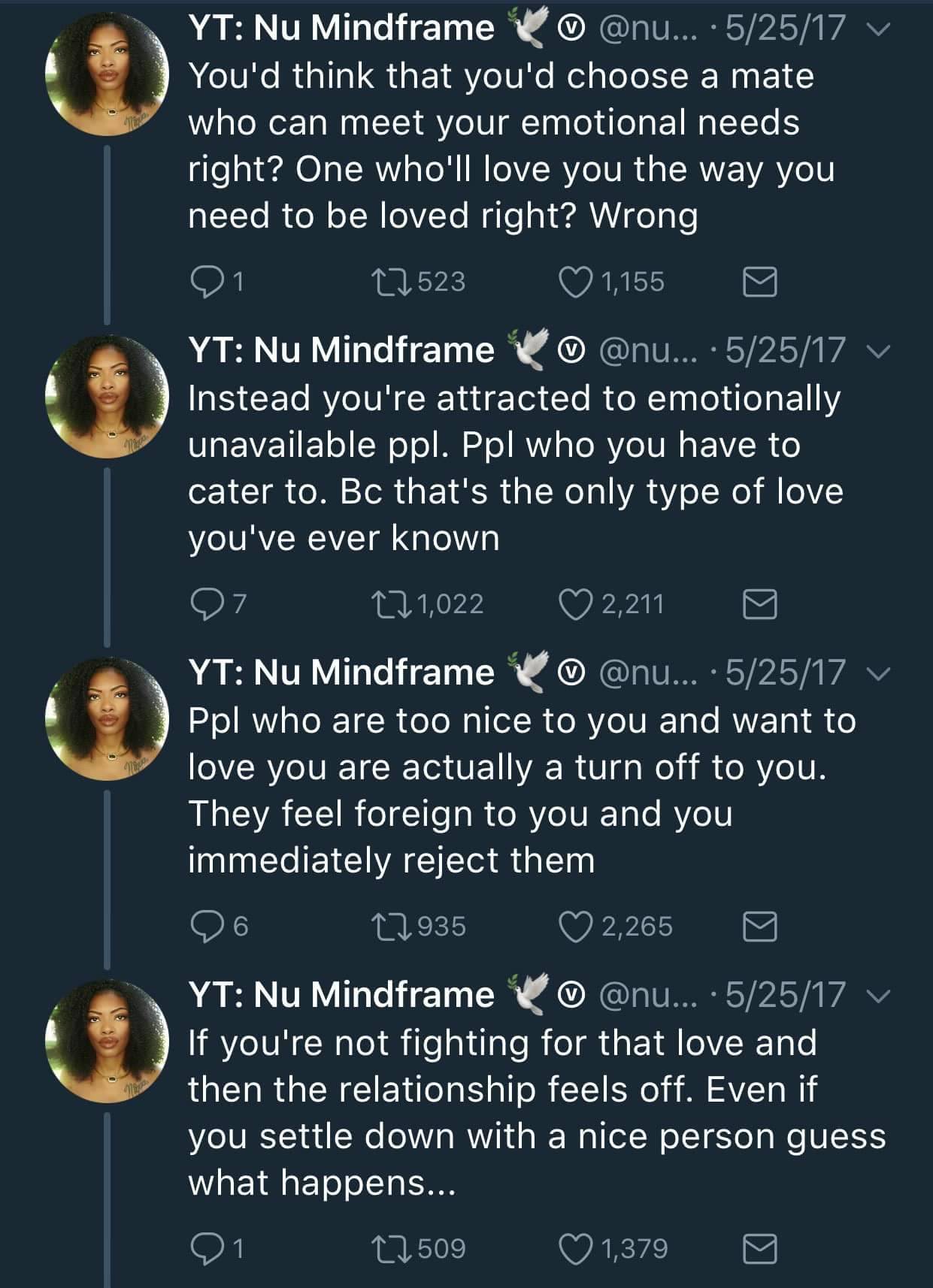Reply to the "emotionally unavailable ppl" tweet
933x1288 pixels.
tap(204, 604)
